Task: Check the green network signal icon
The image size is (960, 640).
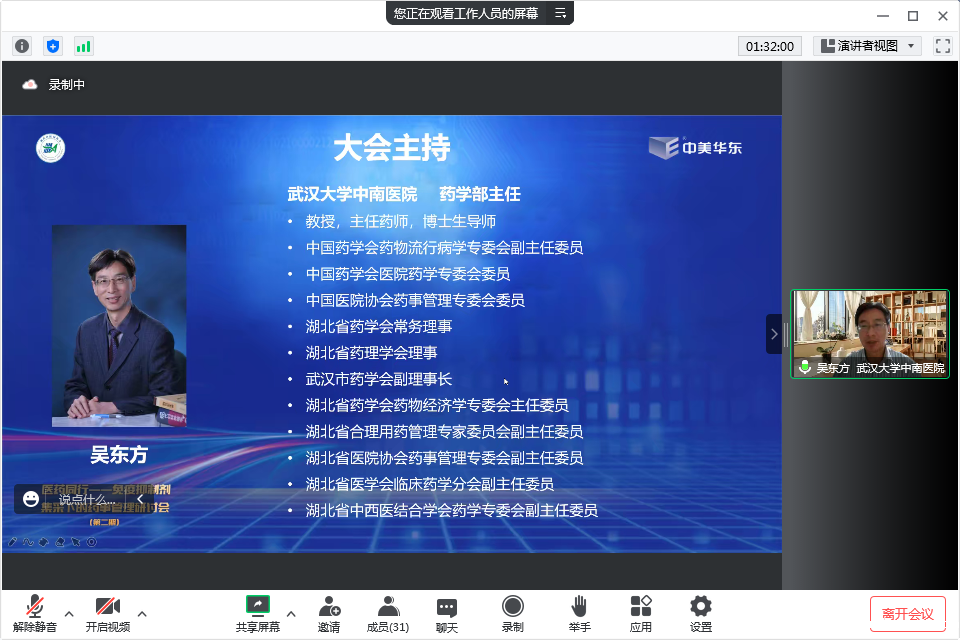Action: click(x=83, y=46)
